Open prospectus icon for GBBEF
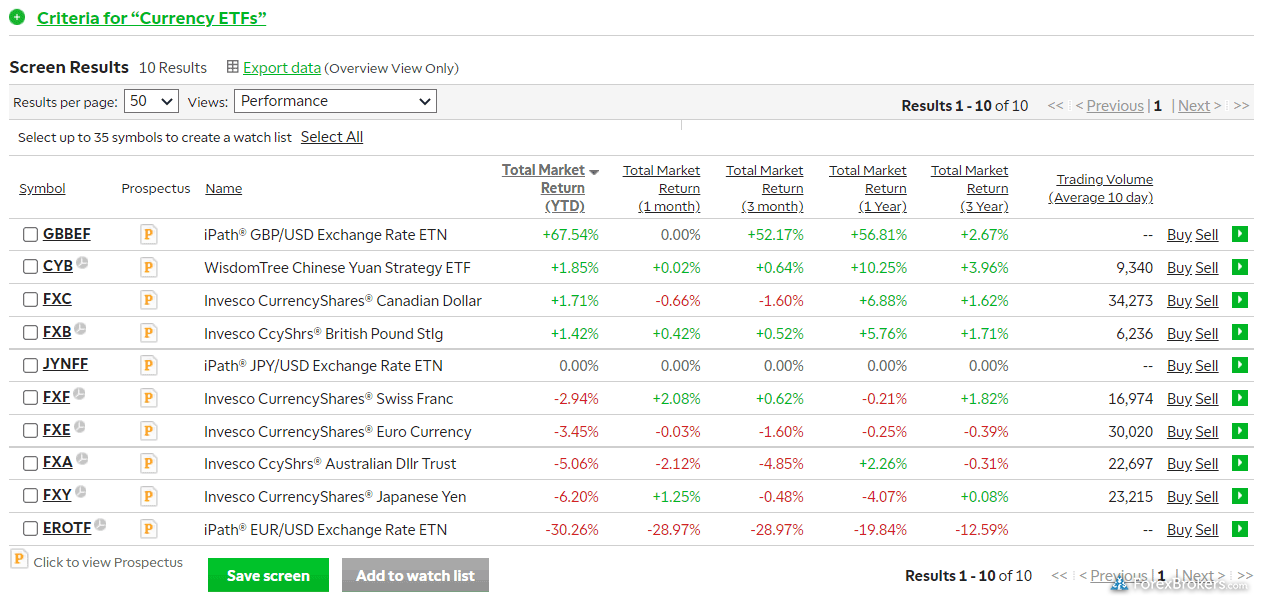Viewport: 1273px width, 606px height. (149, 234)
